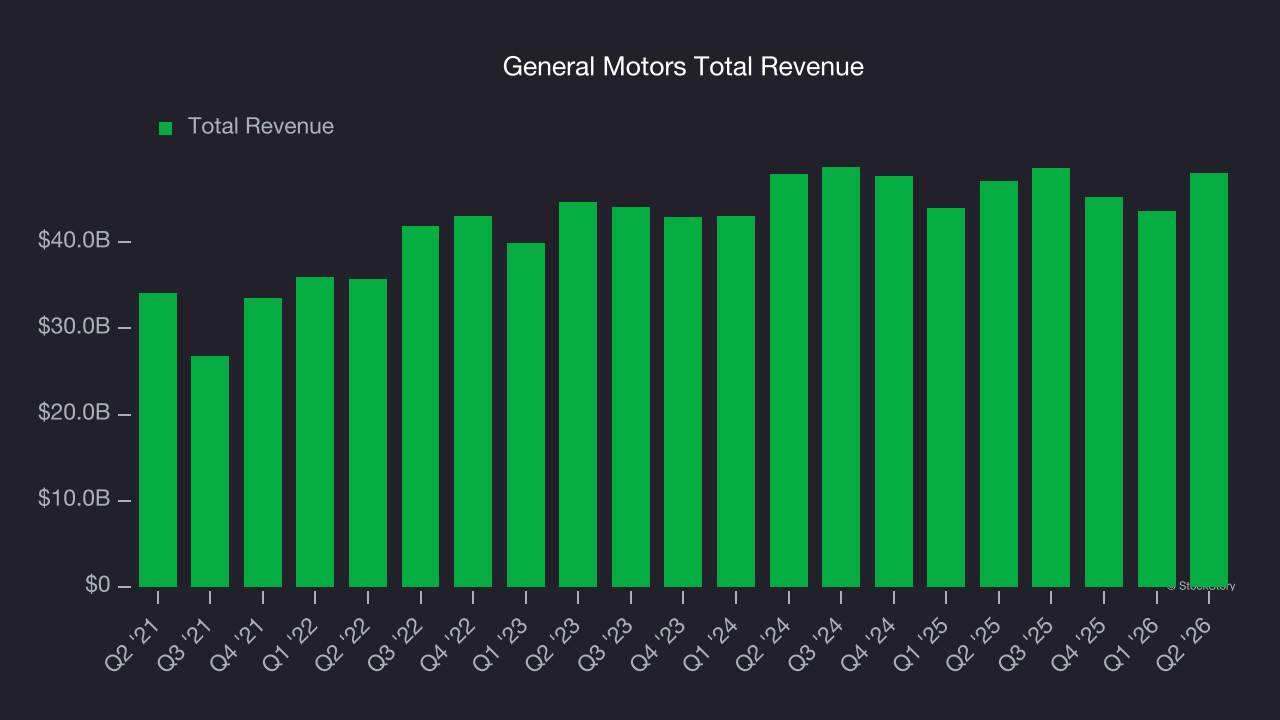Click the Total Revenue legend label
This screenshot has height=720, width=1280.
tap(261, 127)
